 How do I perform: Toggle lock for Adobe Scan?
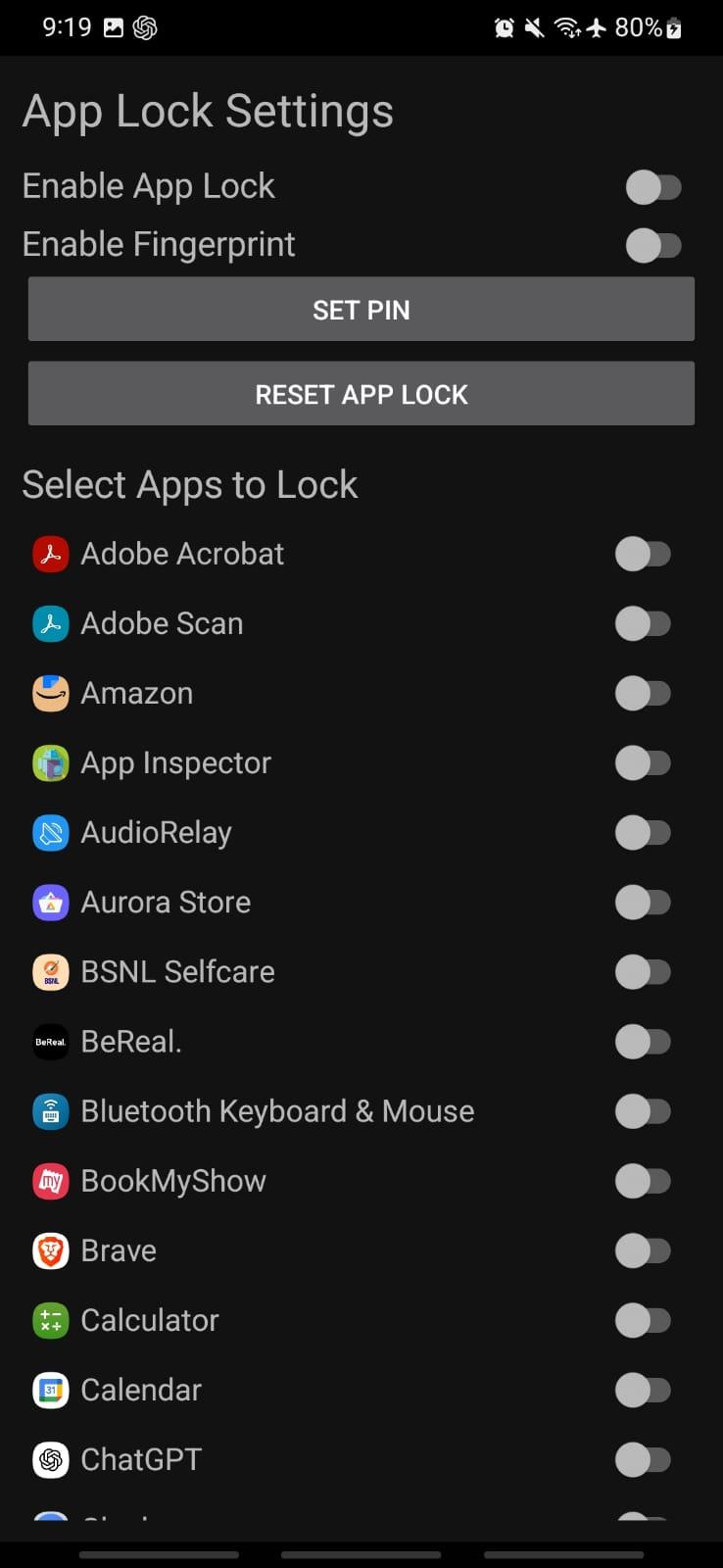[x=643, y=623]
